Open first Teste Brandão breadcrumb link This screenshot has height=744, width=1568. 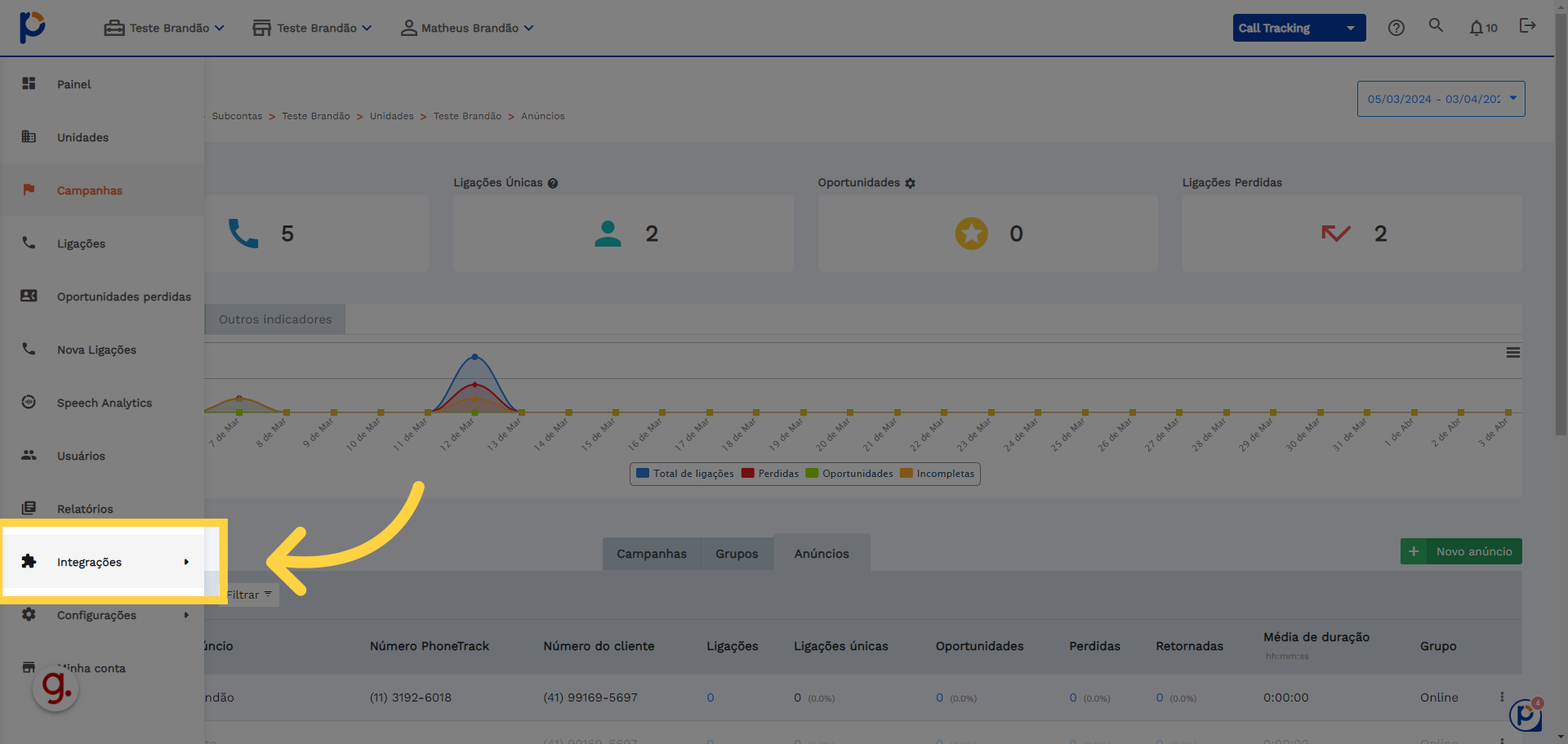tap(316, 116)
